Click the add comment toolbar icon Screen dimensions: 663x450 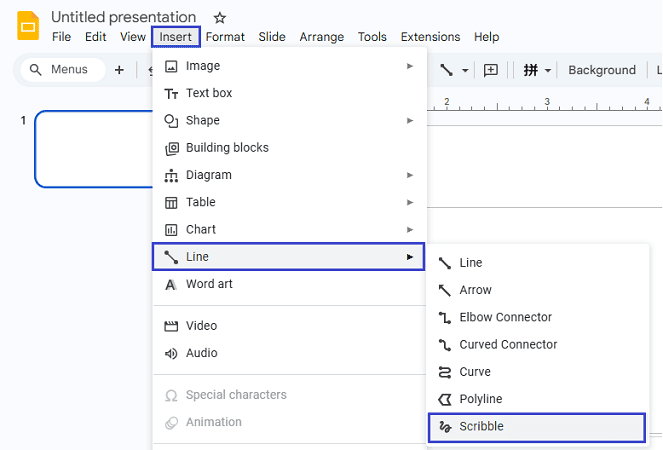click(x=490, y=70)
